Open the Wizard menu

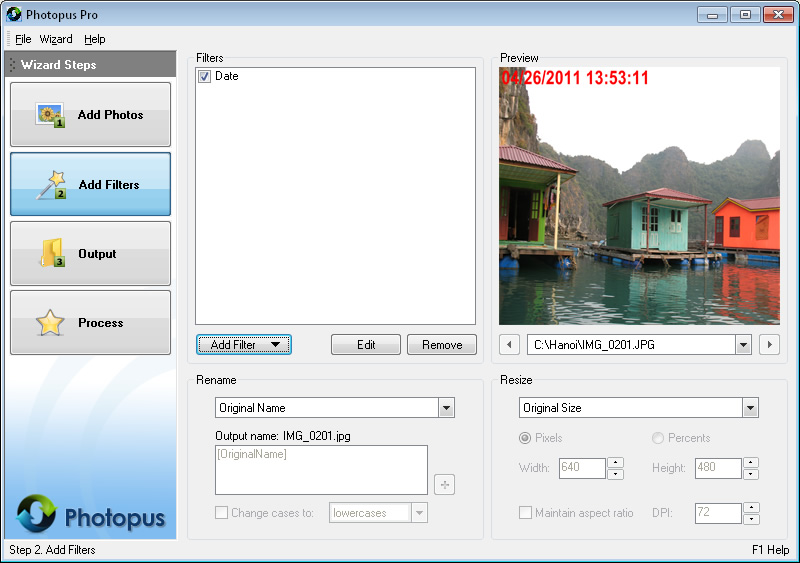56,39
